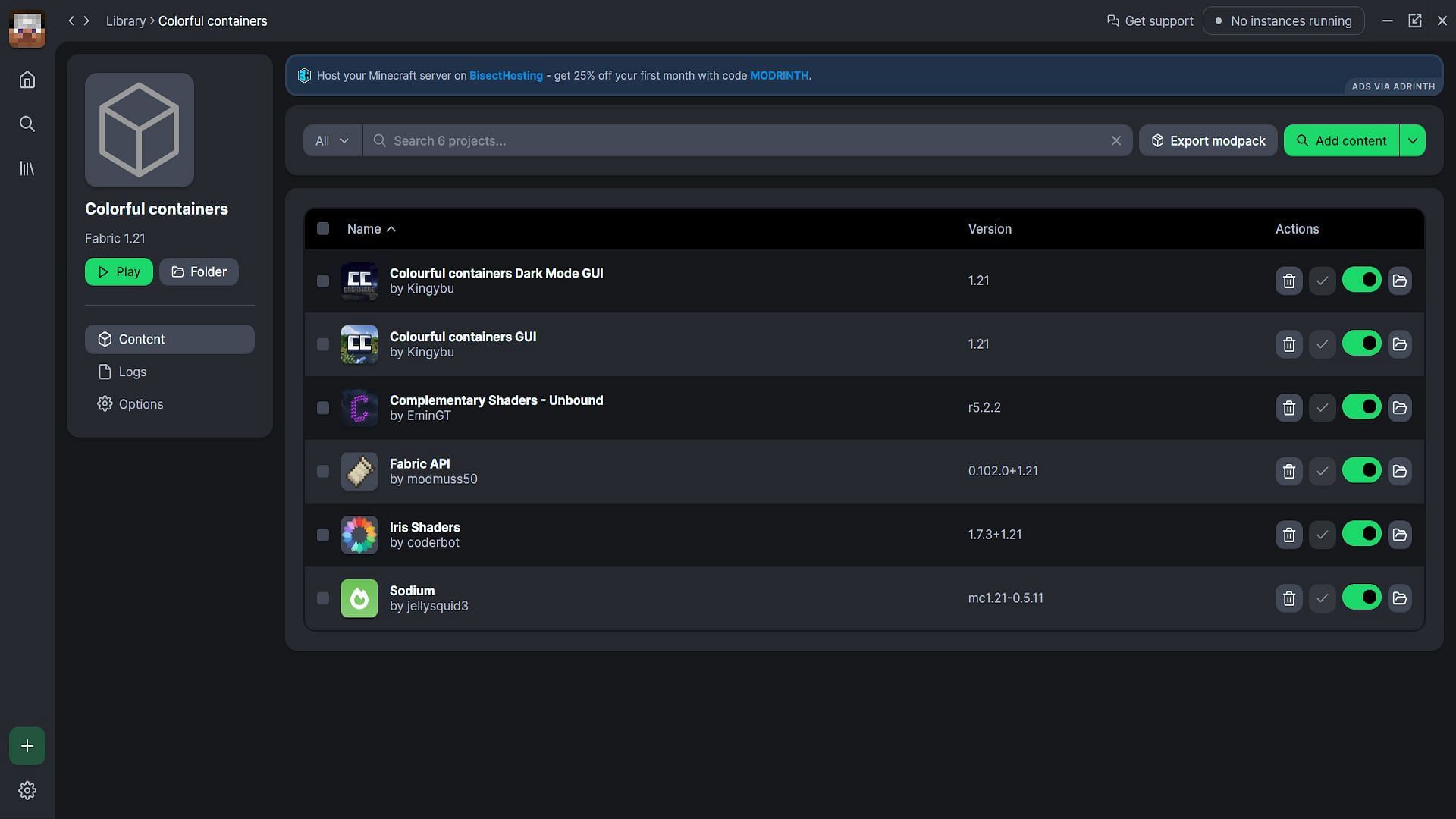
Task: Check the select-all checkbox in header
Action: pos(323,228)
